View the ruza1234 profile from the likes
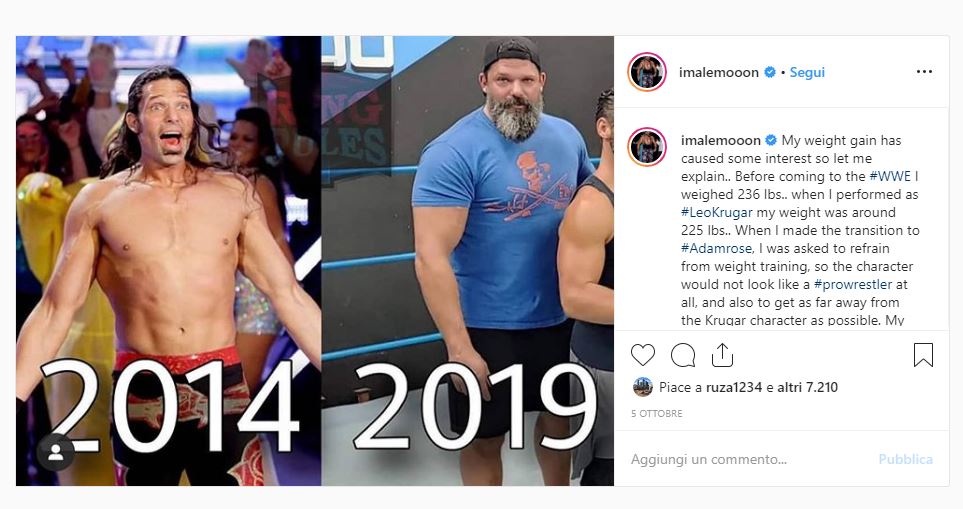Viewport: 963px width, 509px height. tap(733, 387)
